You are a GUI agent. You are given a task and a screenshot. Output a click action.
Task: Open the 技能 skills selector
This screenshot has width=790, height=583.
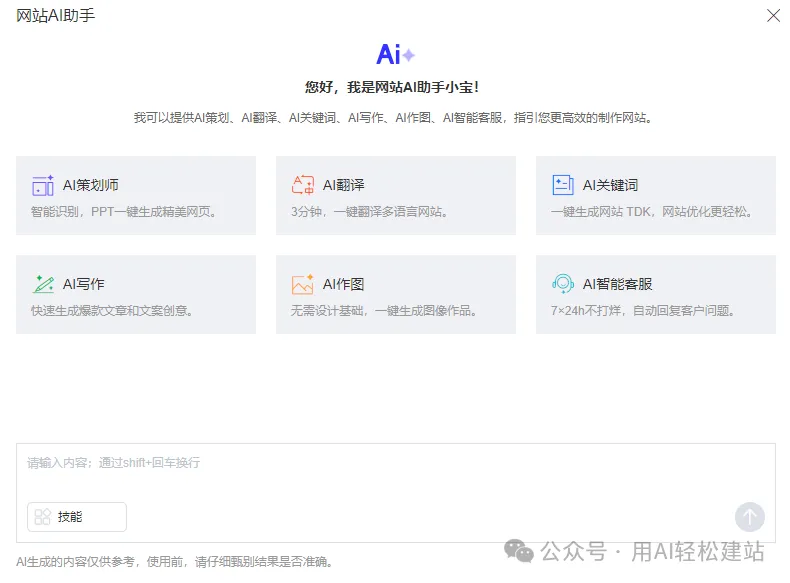click(77, 516)
